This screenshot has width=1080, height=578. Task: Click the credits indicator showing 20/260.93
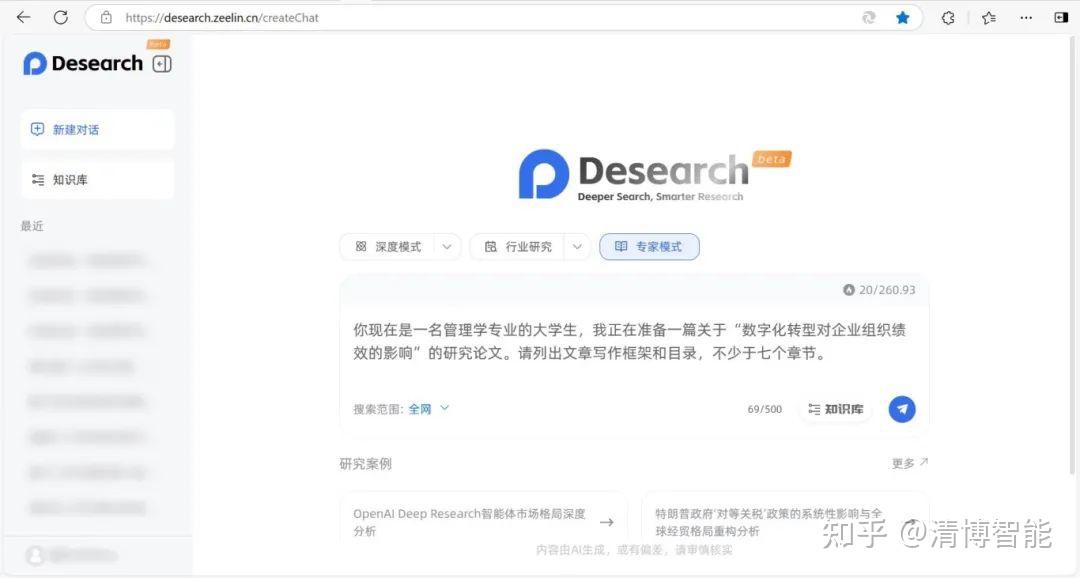coord(879,289)
